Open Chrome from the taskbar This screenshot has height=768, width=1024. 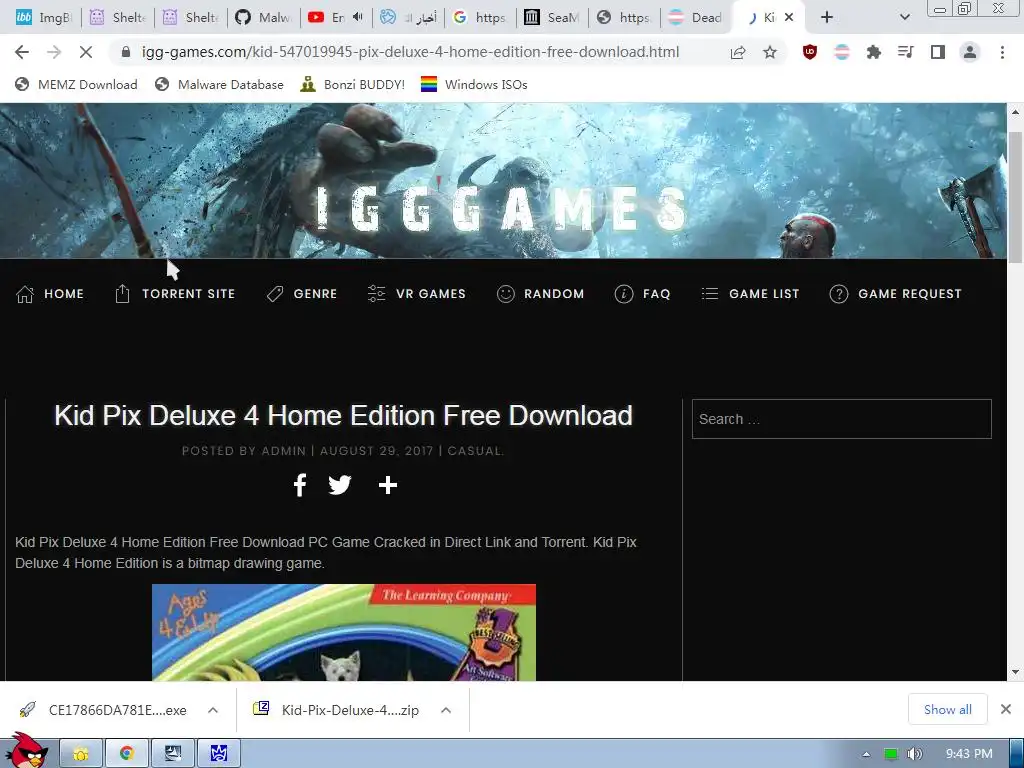point(127,754)
